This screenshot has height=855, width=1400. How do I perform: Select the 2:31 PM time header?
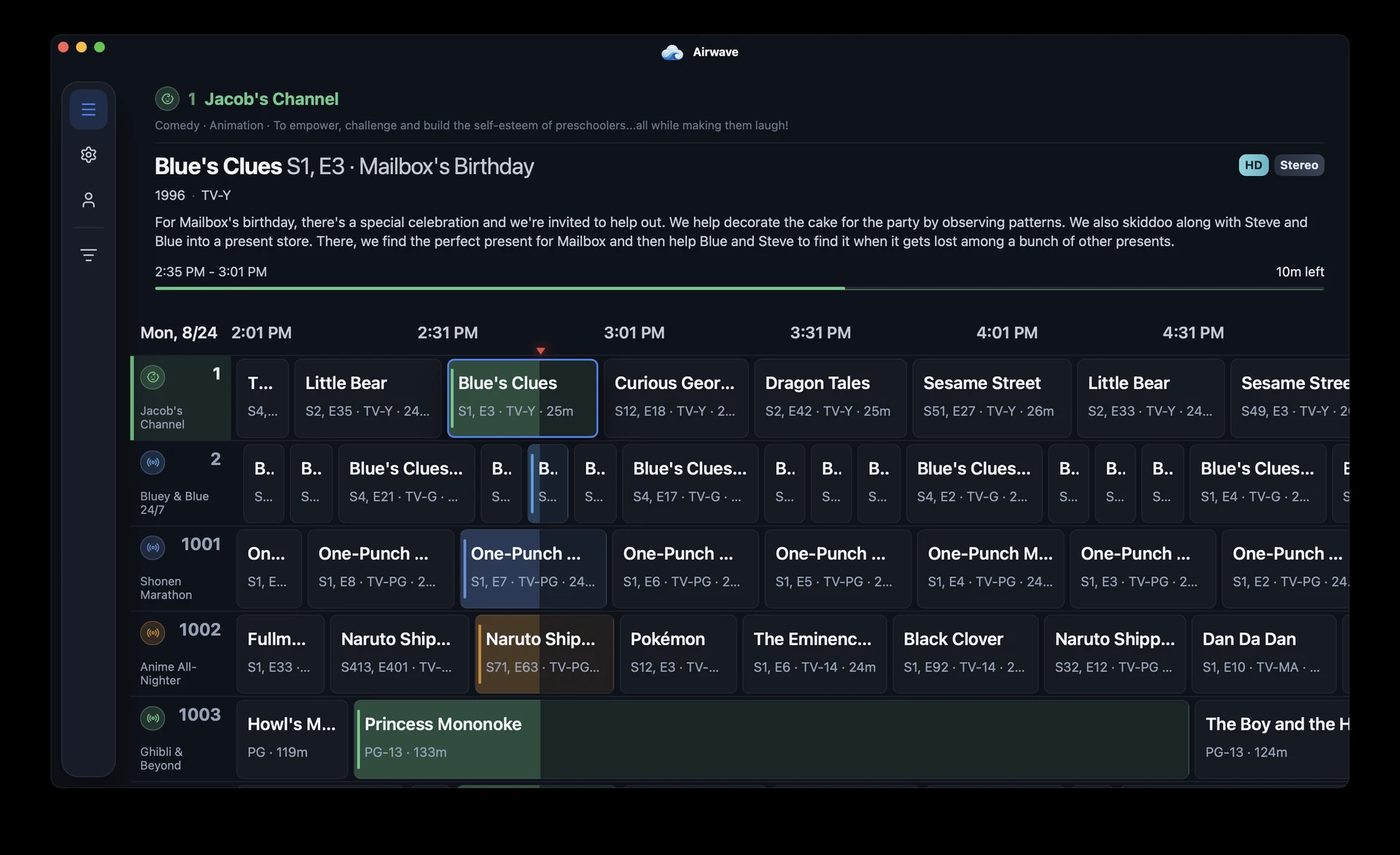(x=448, y=333)
